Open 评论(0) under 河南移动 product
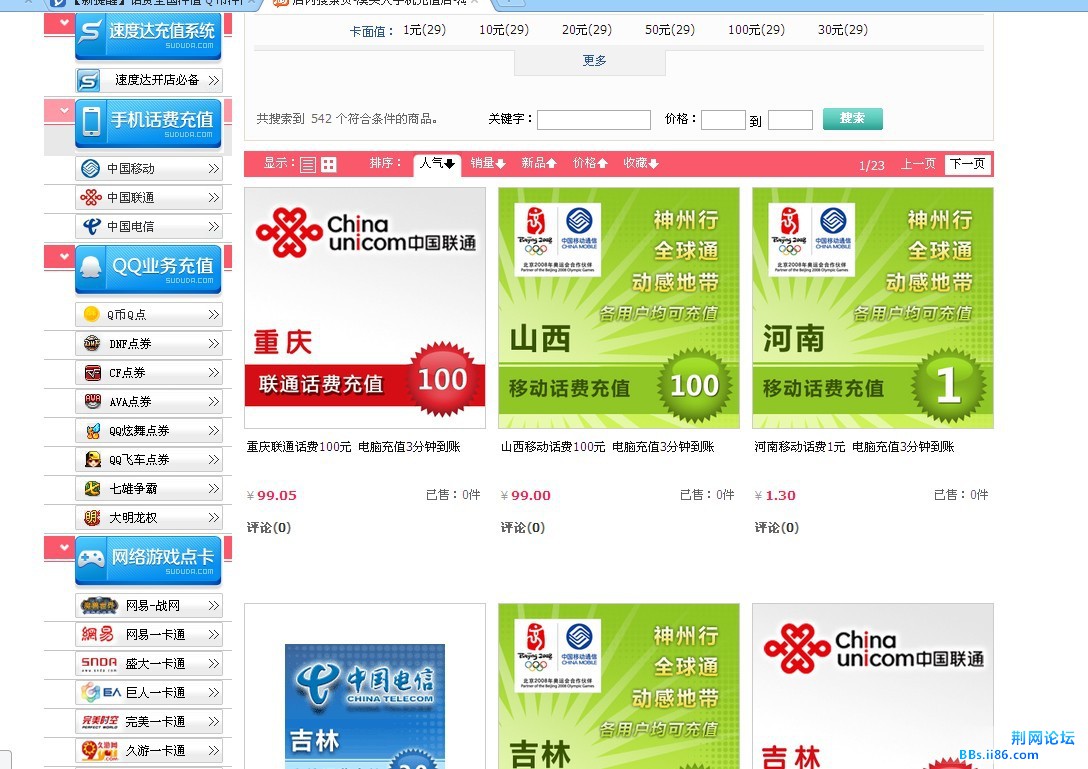 click(x=776, y=527)
